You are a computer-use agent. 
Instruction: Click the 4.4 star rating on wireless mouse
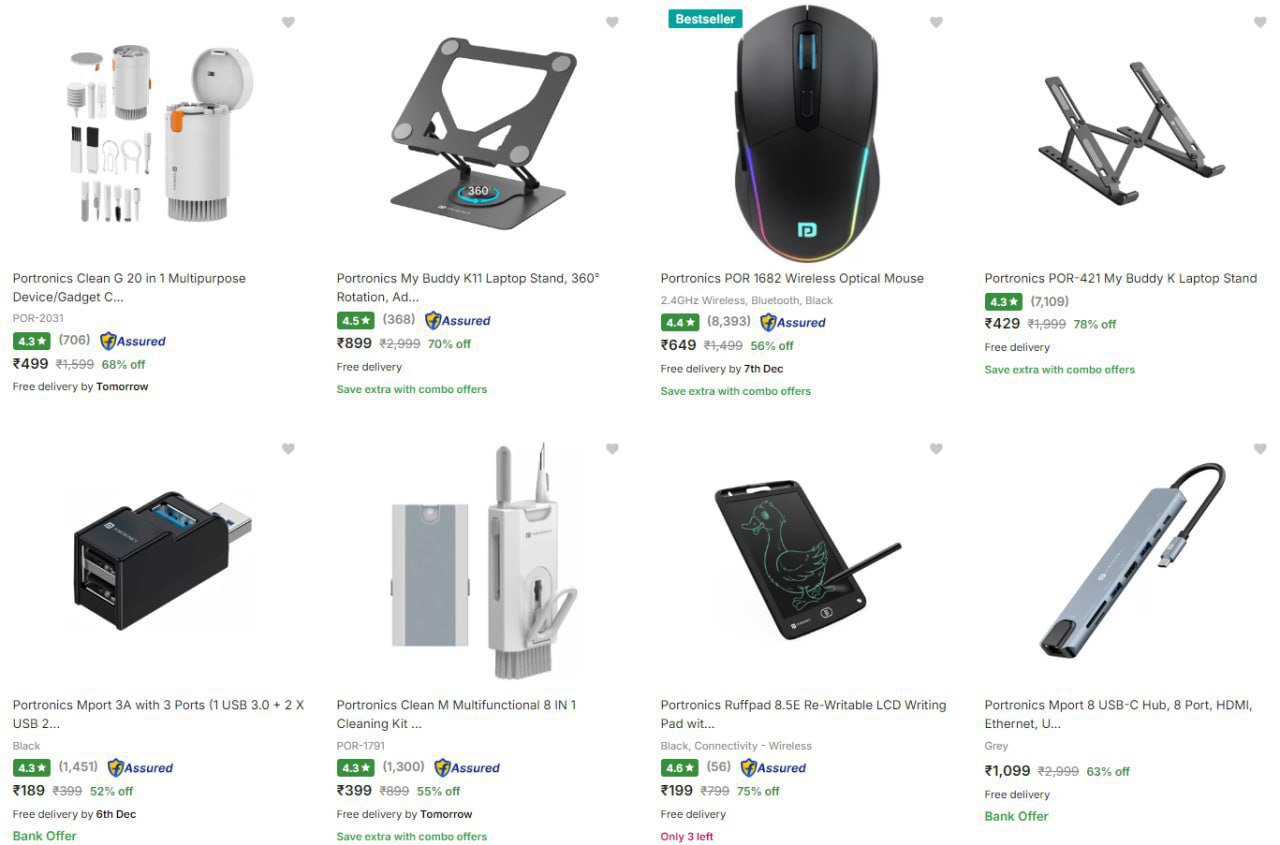pos(680,322)
